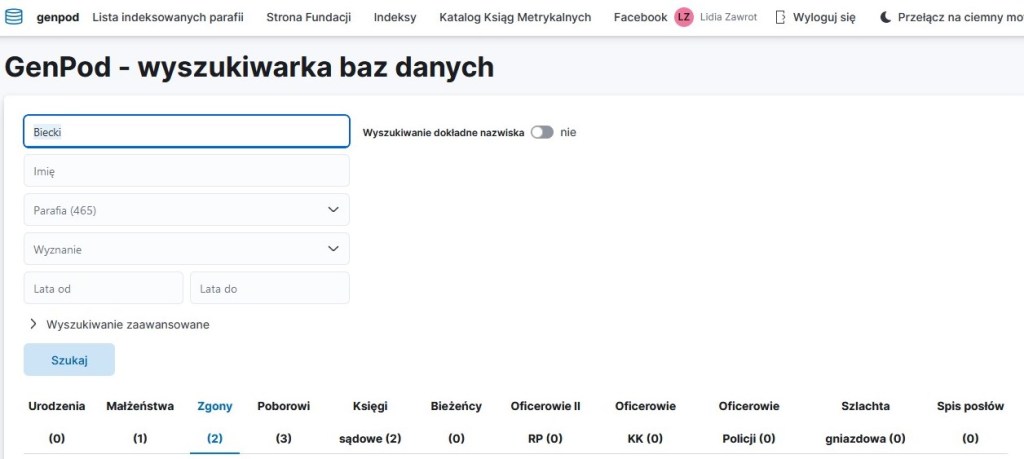Click the Imię input field

(186, 171)
